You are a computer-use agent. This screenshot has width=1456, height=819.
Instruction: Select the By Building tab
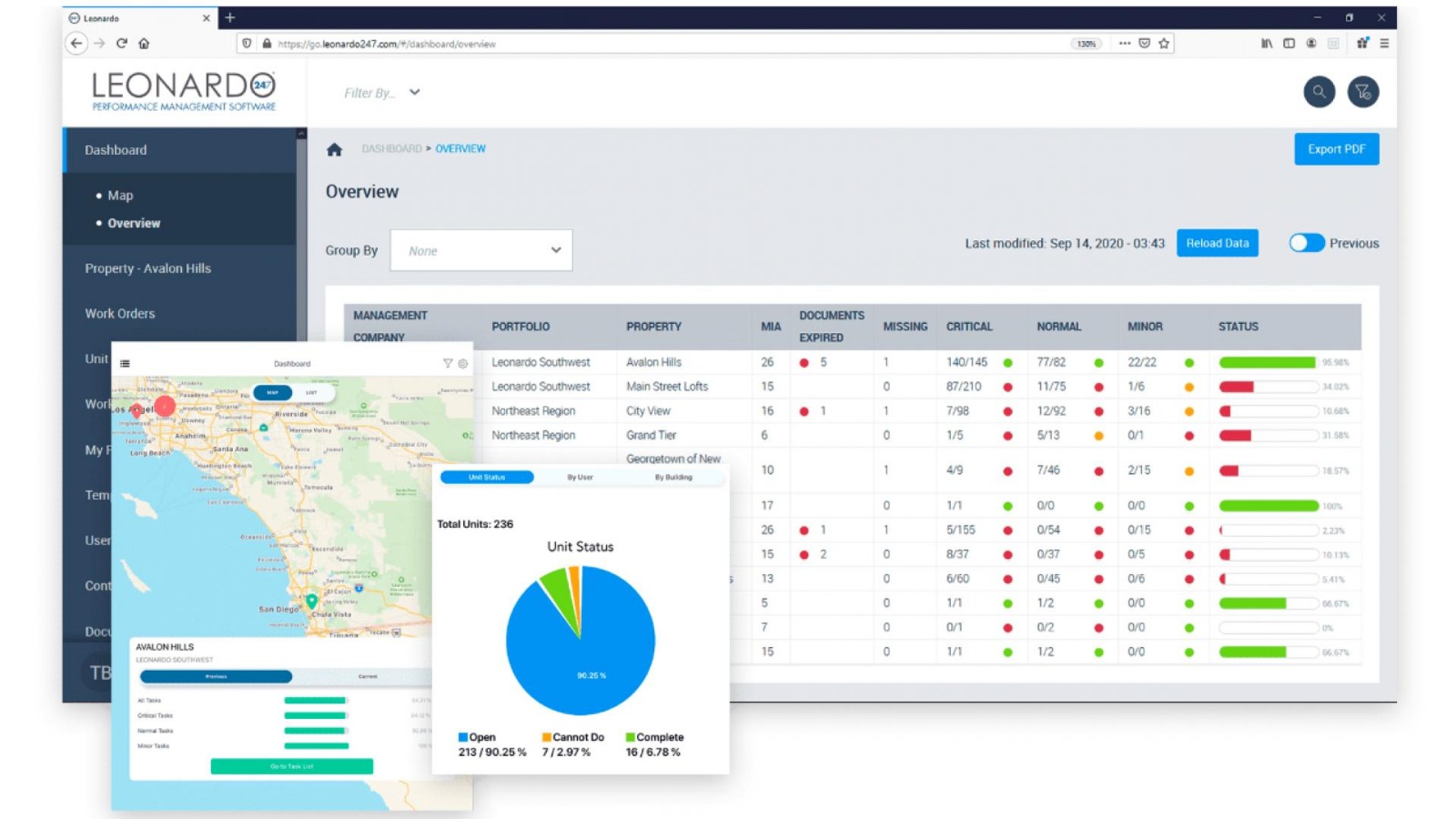(673, 477)
